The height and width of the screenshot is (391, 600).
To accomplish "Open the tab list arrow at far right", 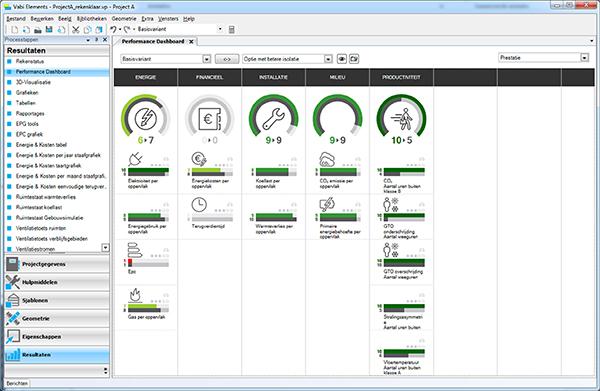I will (592, 41).
